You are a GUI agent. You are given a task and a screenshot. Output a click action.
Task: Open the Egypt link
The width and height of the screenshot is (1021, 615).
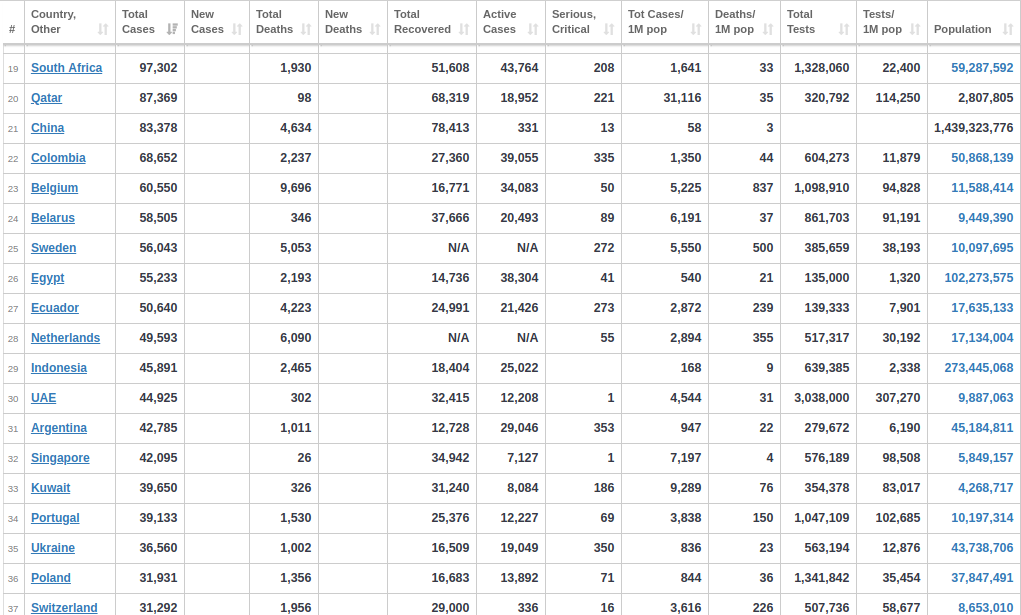(48, 278)
